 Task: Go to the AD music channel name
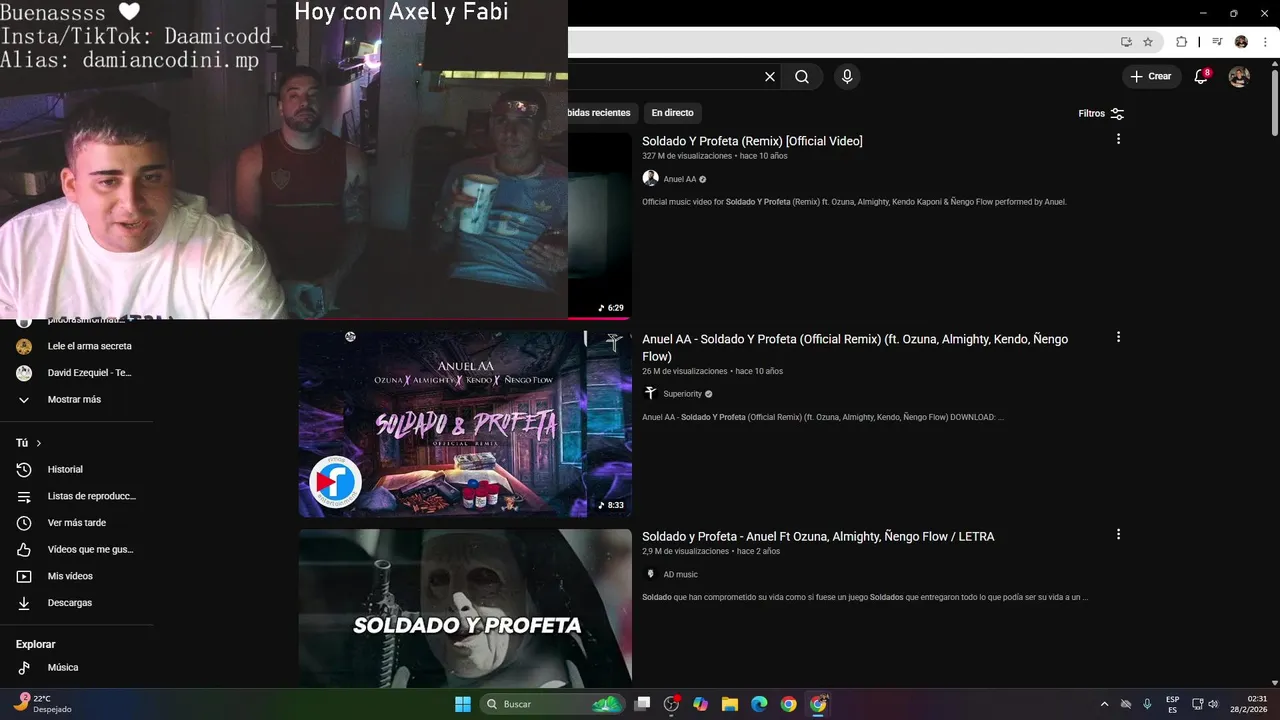[x=681, y=575]
